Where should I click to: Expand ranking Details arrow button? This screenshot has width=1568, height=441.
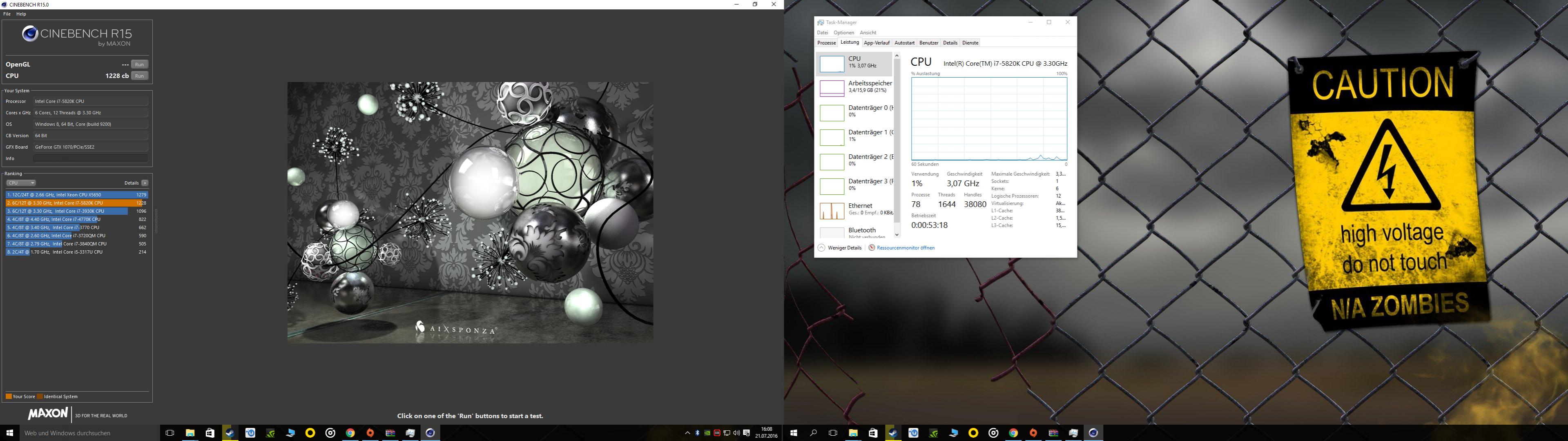tap(145, 183)
